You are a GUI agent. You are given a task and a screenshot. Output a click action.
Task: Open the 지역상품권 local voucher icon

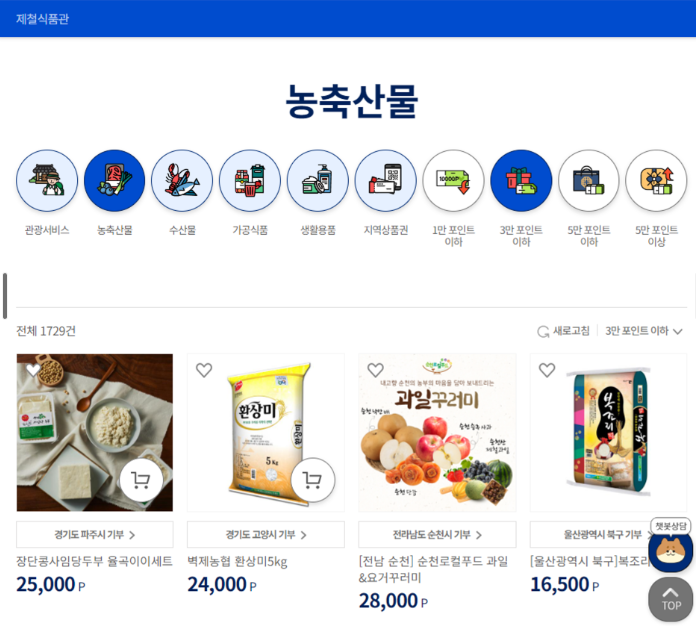click(x=386, y=181)
